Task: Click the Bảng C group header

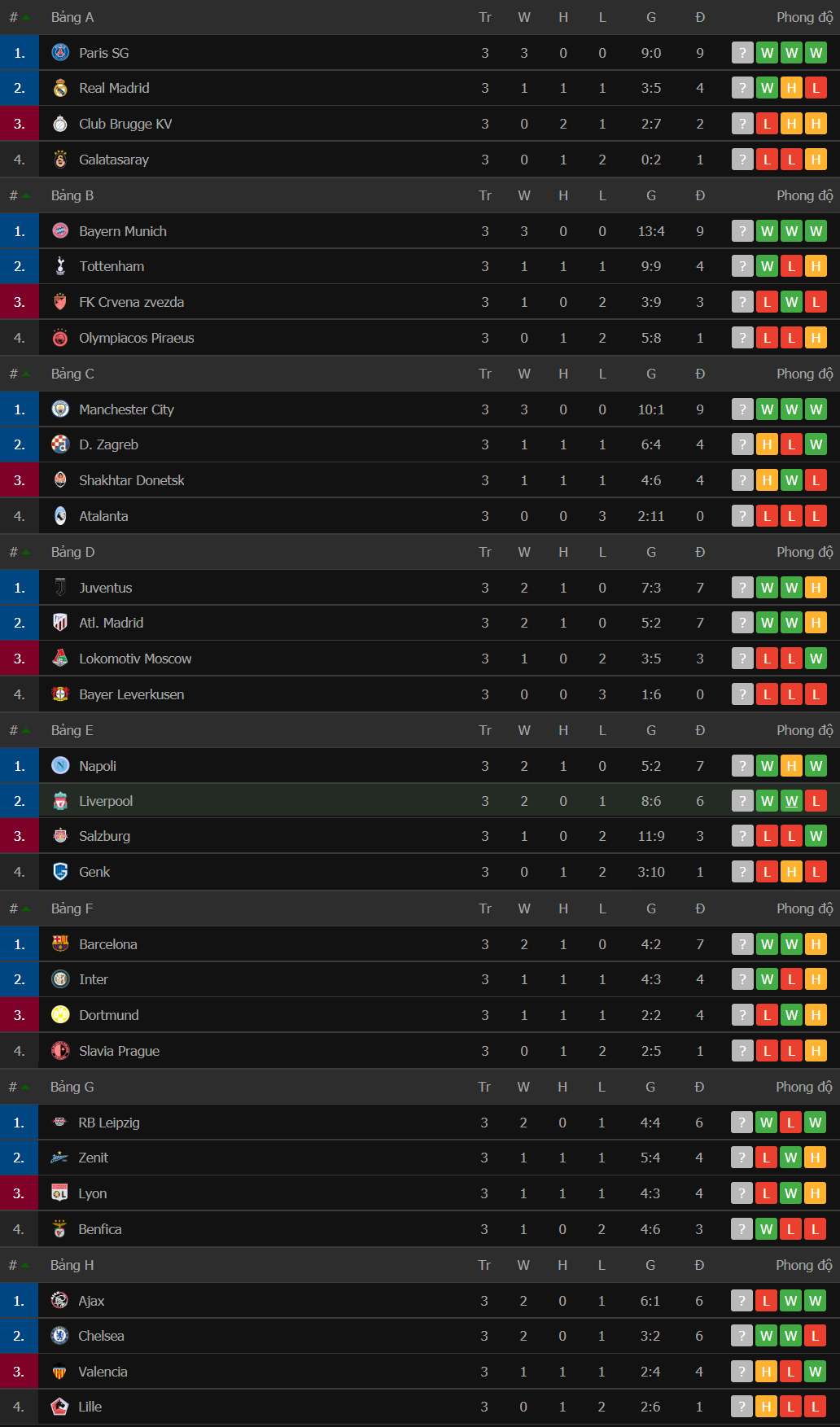Action: pos(72,374)
